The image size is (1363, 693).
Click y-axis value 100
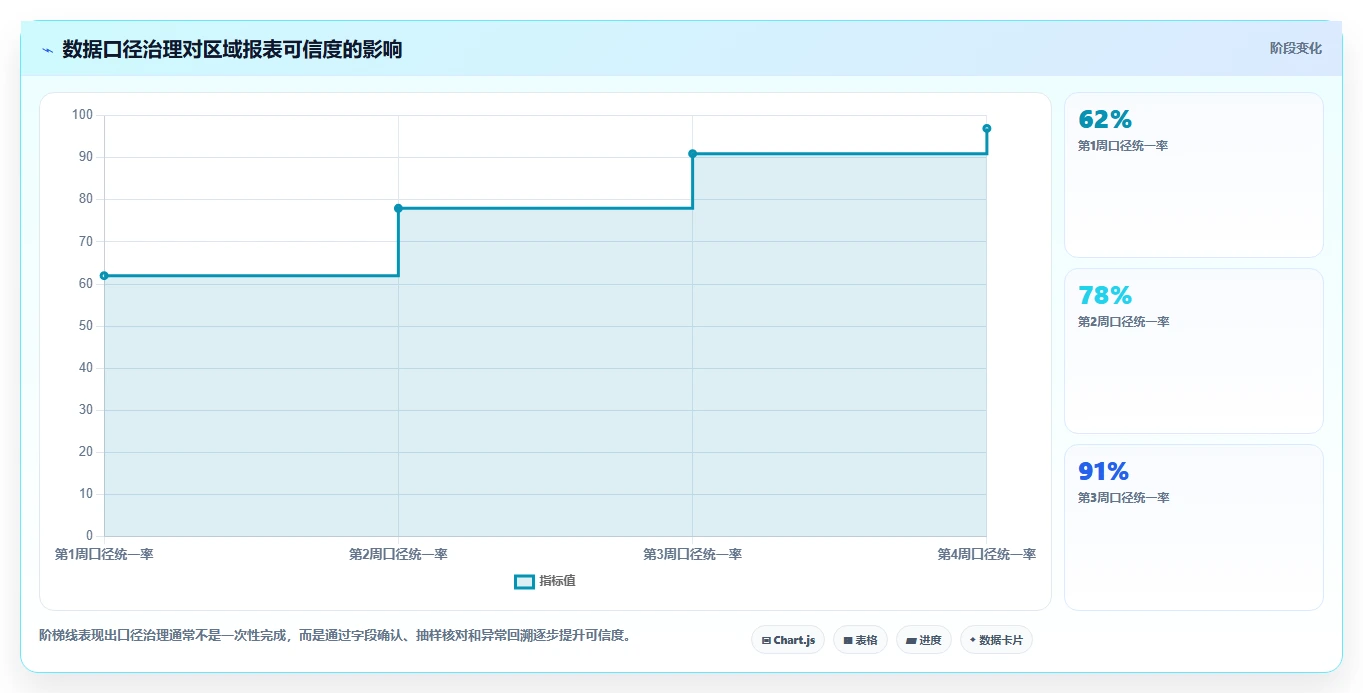tap(82, 115)
